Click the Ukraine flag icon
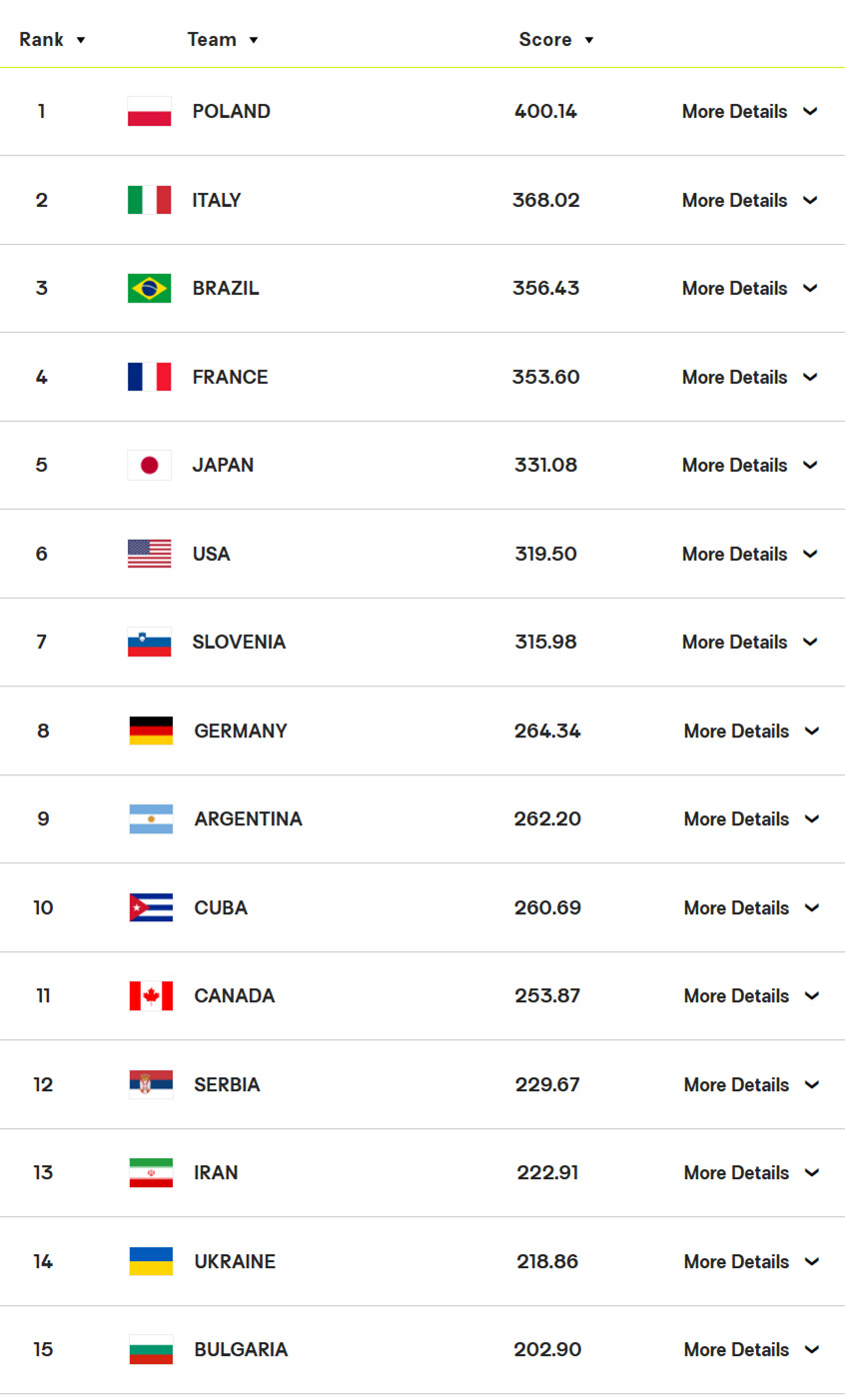 [x=151, y=1261]
